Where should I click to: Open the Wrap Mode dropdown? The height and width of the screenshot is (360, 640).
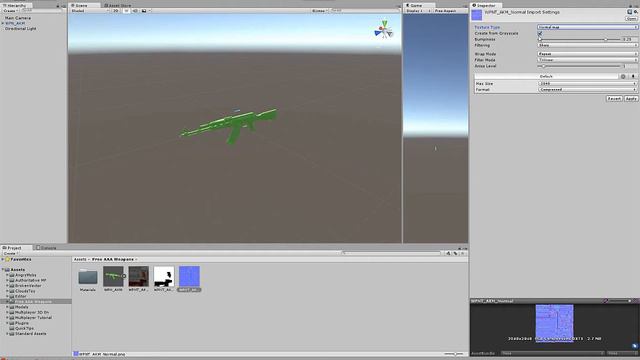point(587,54)
